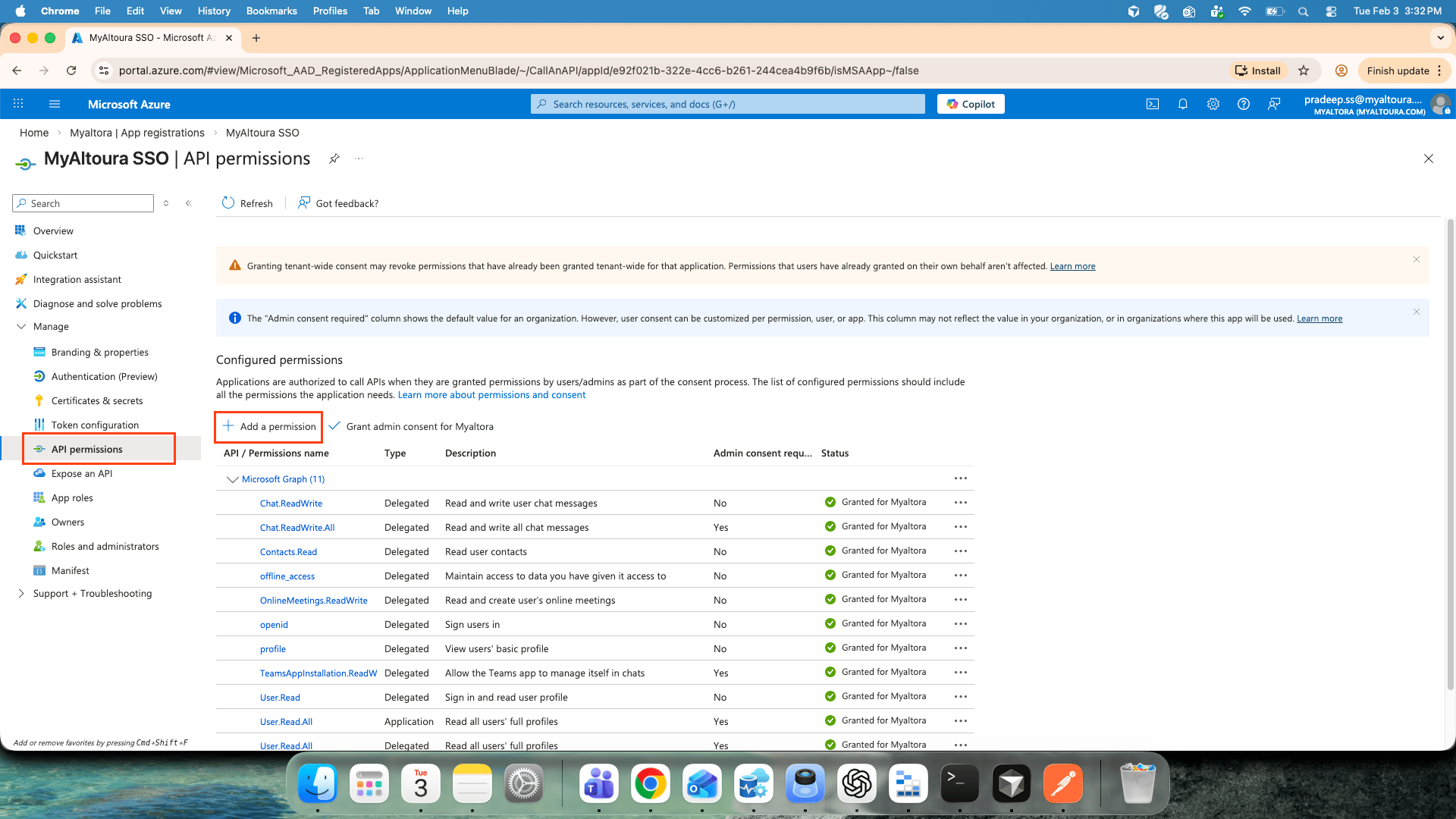
Task: Open Azure help question mark icon
Action: 1244,104
